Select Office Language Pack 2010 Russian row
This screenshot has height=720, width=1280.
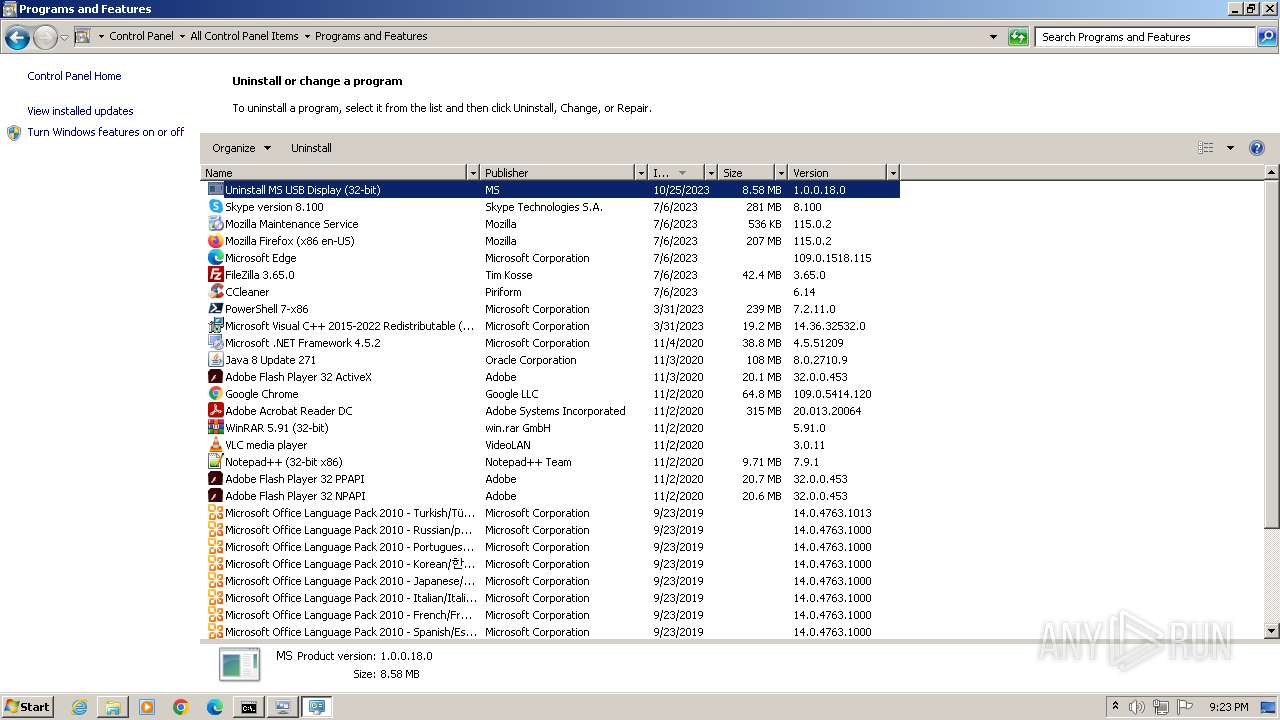tap(550, 530)
